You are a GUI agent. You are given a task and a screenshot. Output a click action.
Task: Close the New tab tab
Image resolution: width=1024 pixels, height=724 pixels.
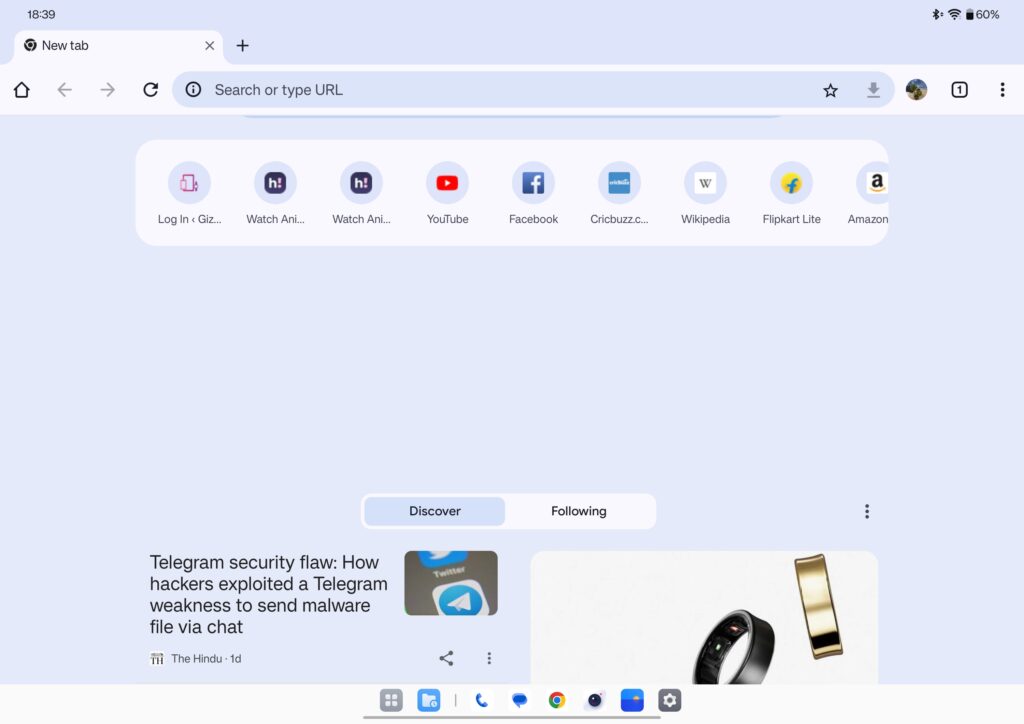210,46
